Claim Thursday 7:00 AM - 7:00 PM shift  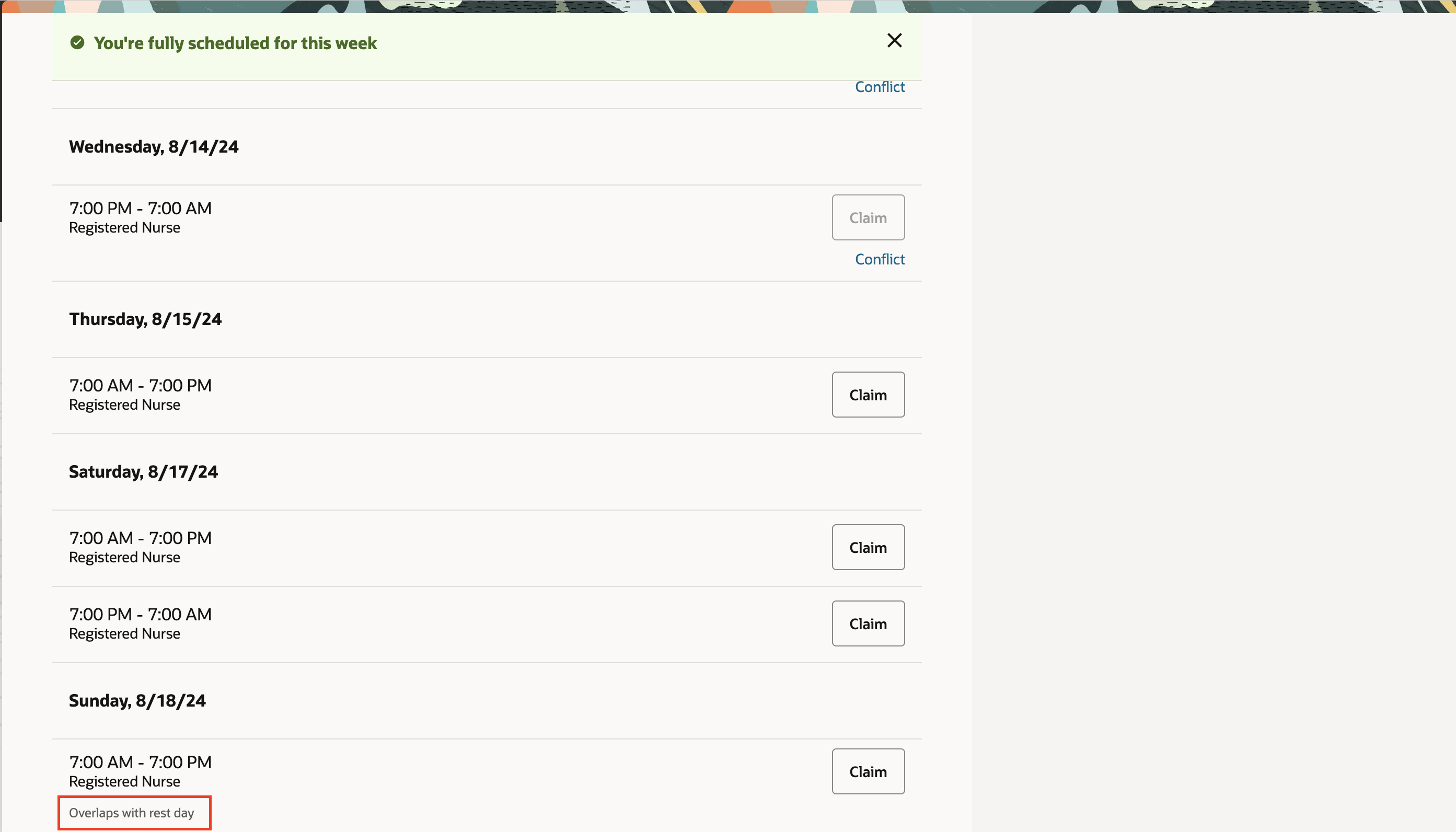(868, 395)
